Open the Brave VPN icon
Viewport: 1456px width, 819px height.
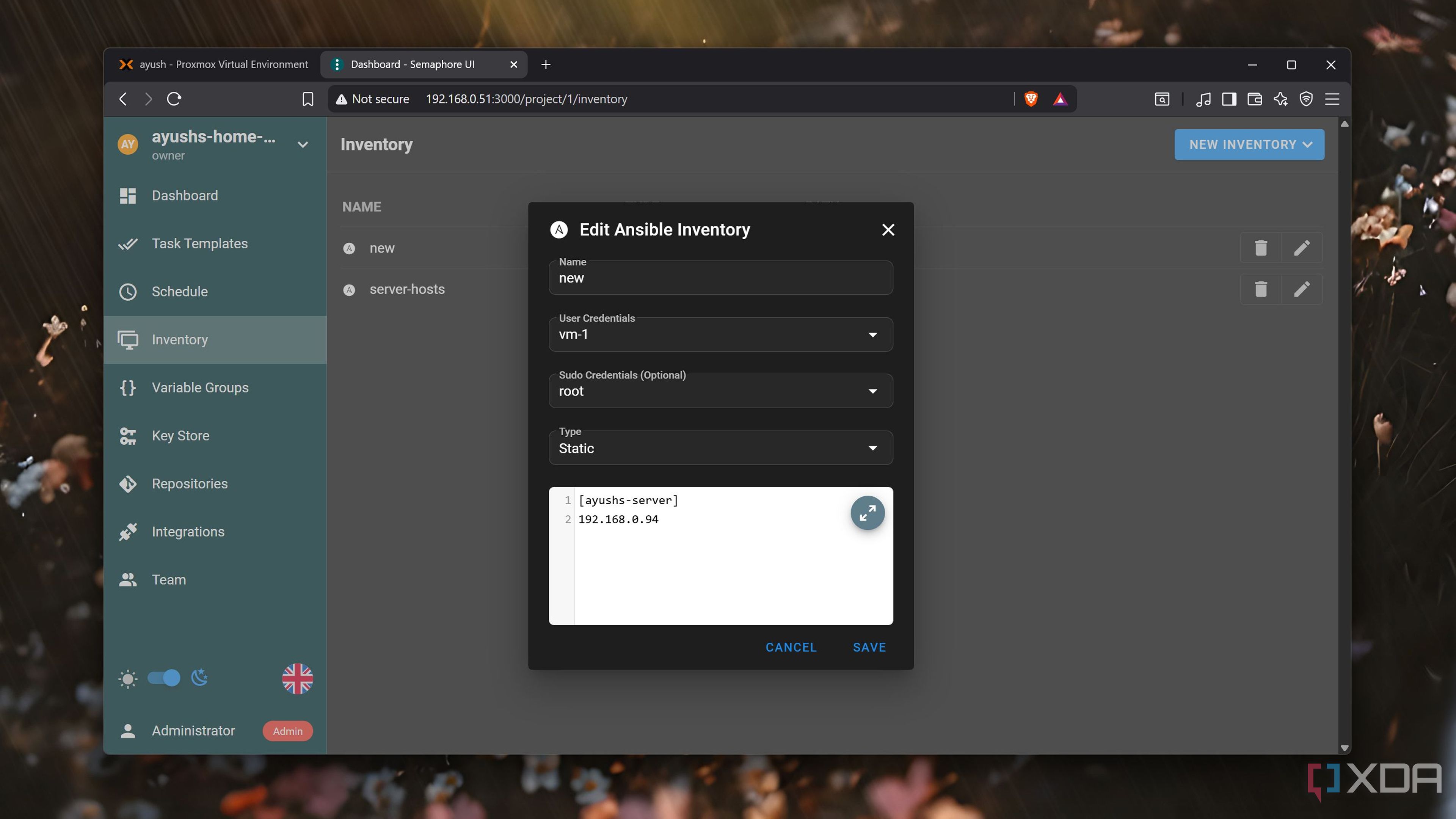tap(1306, 99)
